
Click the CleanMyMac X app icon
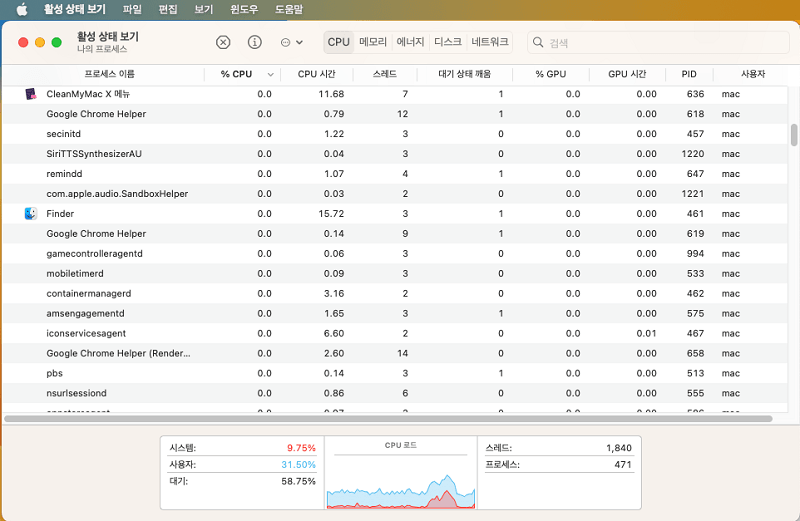pos(31,94)
